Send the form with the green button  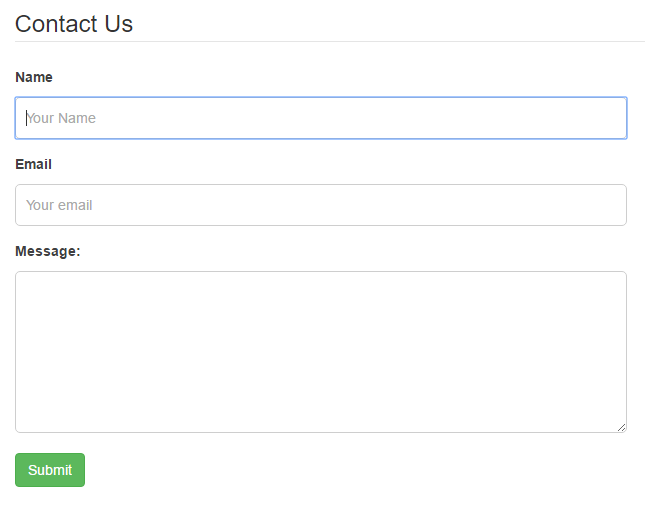pos(50,470)
